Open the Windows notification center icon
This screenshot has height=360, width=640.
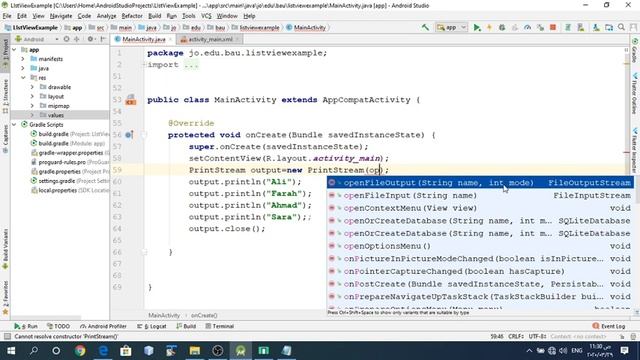pyautogui.click(x=624, y=351)
